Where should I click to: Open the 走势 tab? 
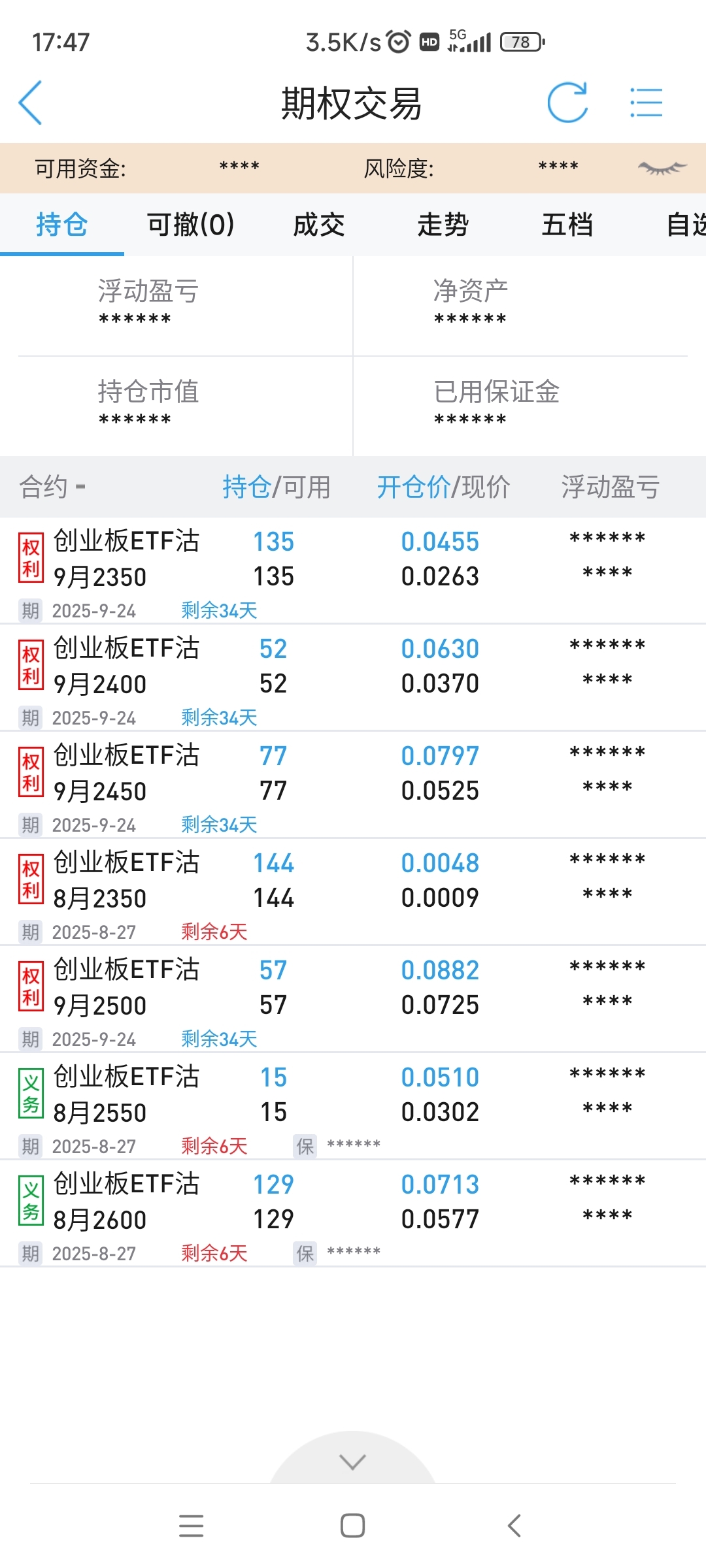(x=443, y=225)
